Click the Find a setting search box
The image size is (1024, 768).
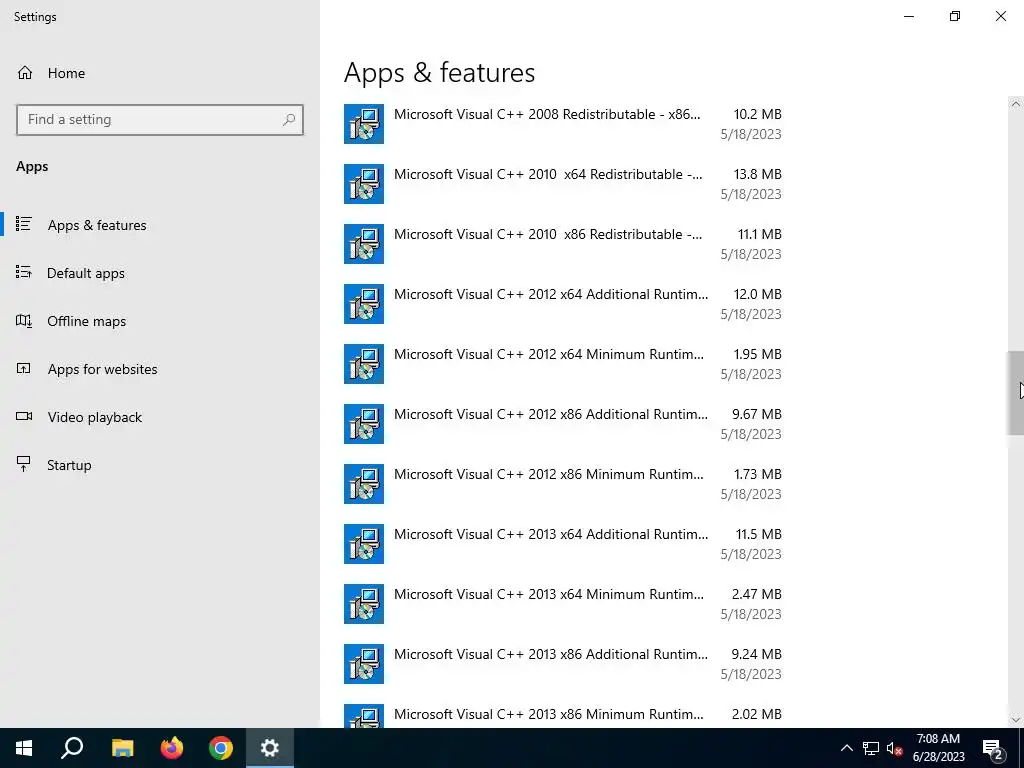(160, 120)
